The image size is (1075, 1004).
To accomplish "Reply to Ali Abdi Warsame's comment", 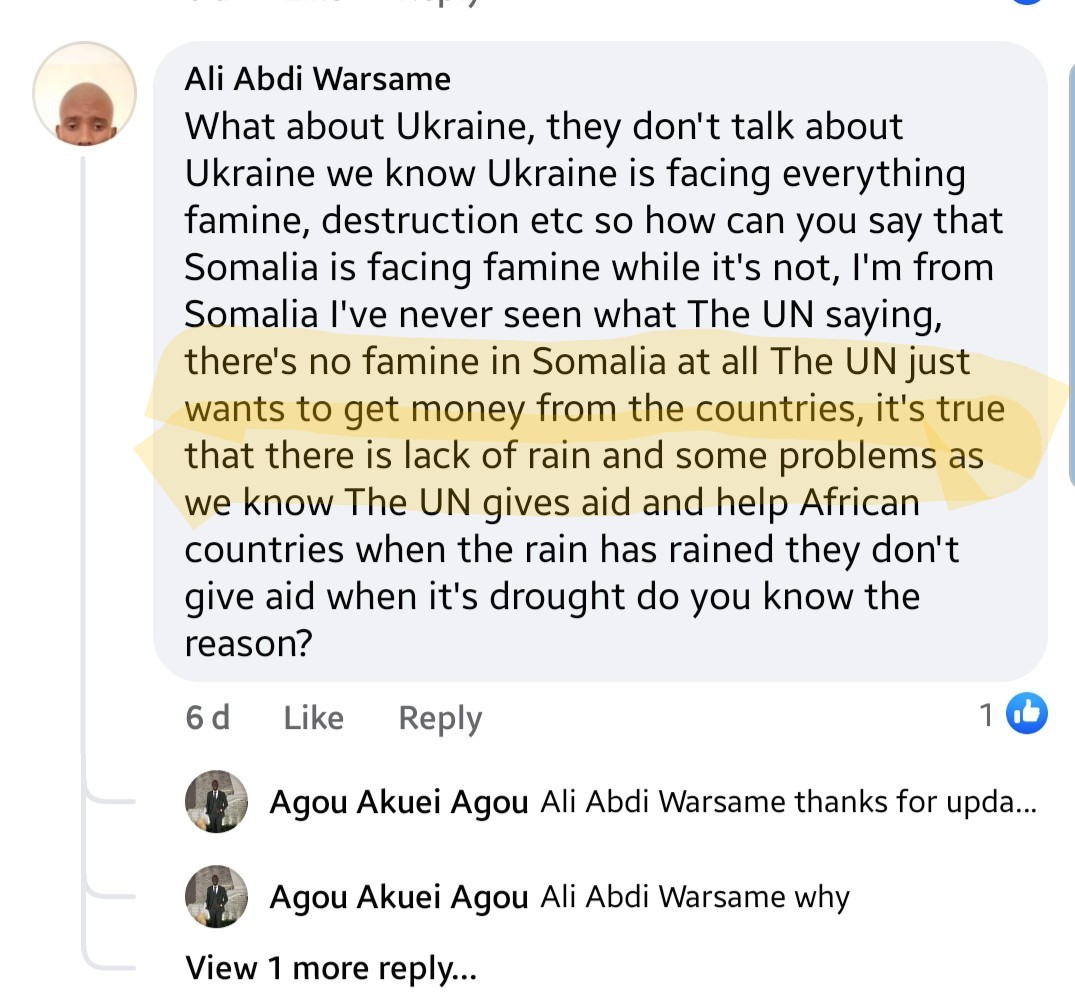I will point(440,718).
